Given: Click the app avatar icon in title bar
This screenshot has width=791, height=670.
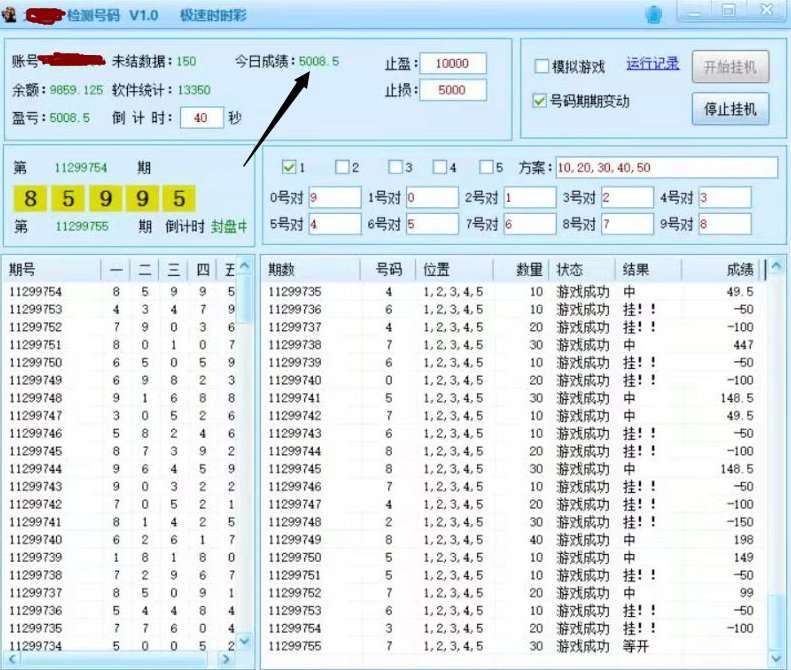Looking at the screenshot, I should point(9,14).
